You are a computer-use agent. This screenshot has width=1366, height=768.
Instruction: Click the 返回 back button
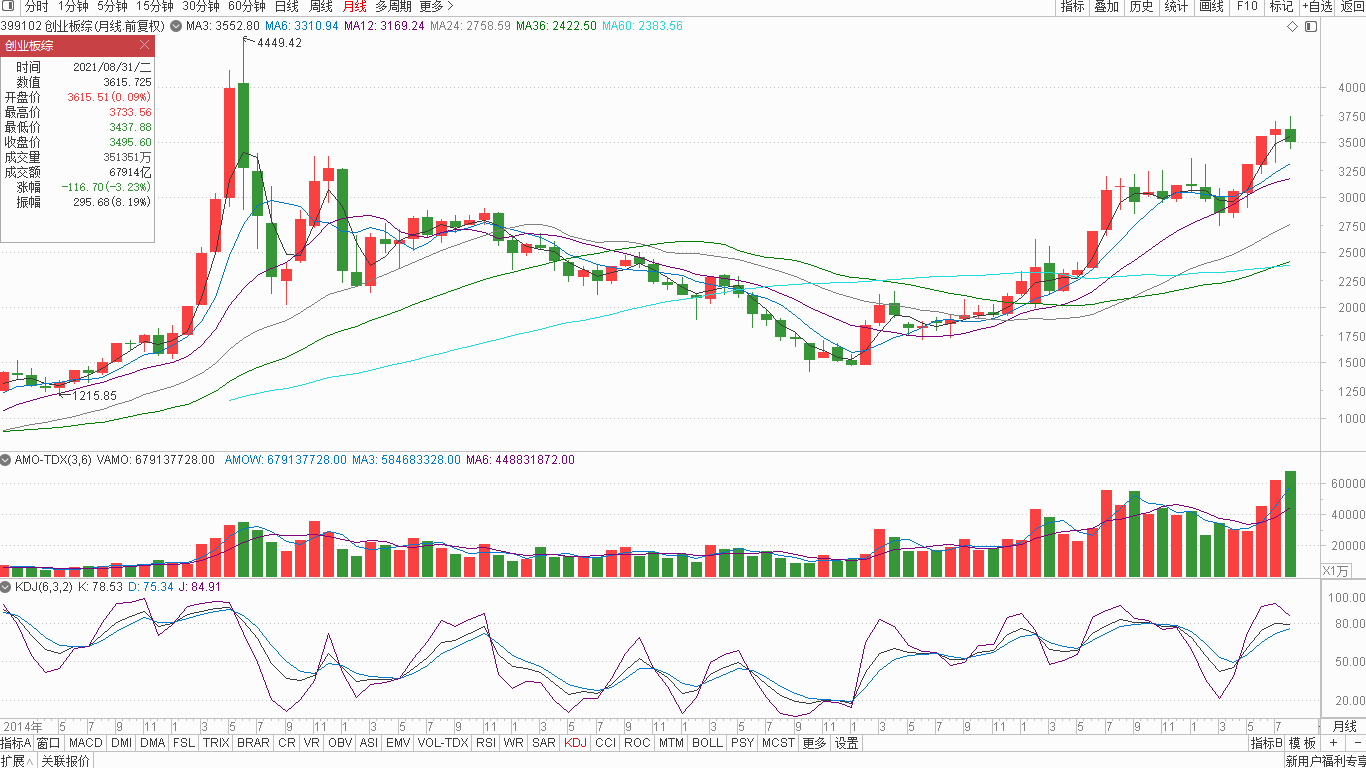1352,6
